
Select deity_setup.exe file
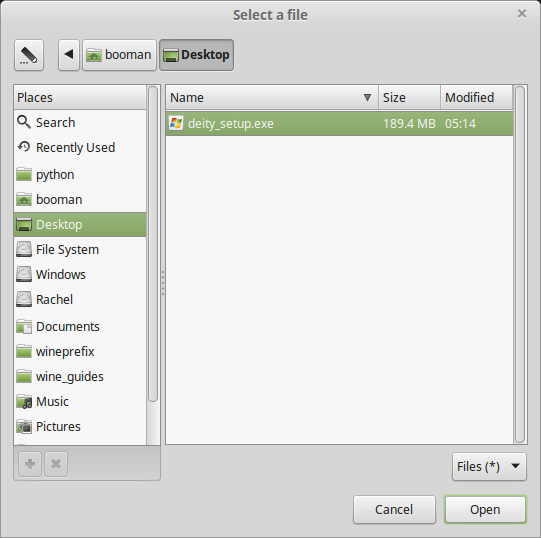(340, 124)
